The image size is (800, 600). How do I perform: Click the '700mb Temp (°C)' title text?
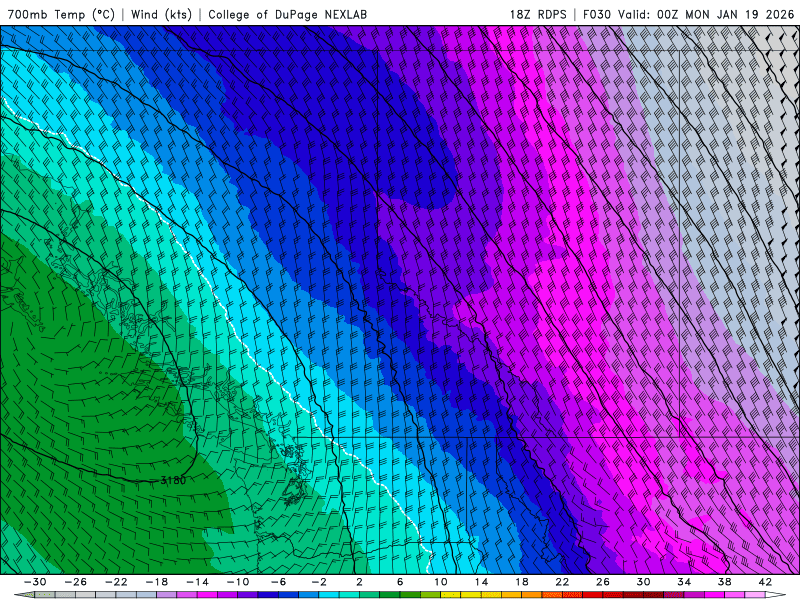coord(61,14)
